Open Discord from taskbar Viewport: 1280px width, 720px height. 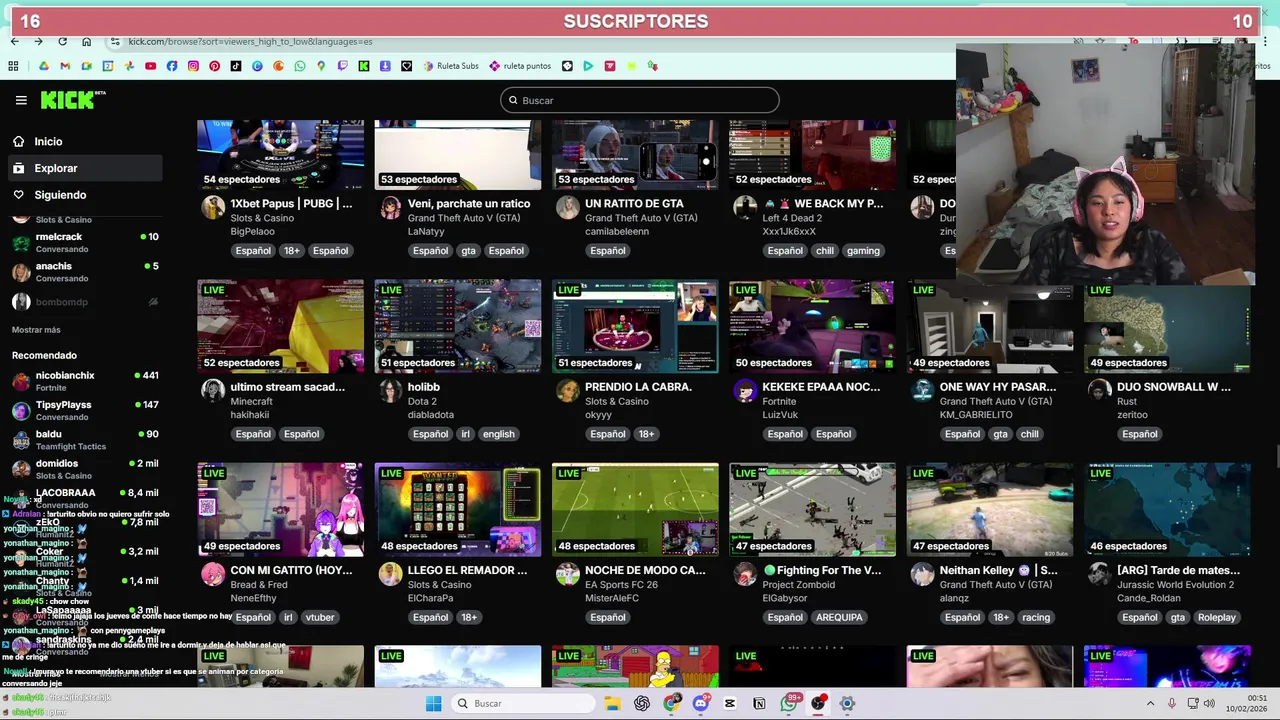point(701,703)
